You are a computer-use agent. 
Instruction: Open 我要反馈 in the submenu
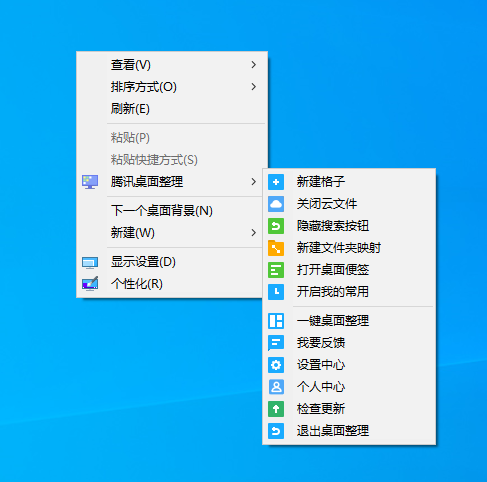click(349, 343)
